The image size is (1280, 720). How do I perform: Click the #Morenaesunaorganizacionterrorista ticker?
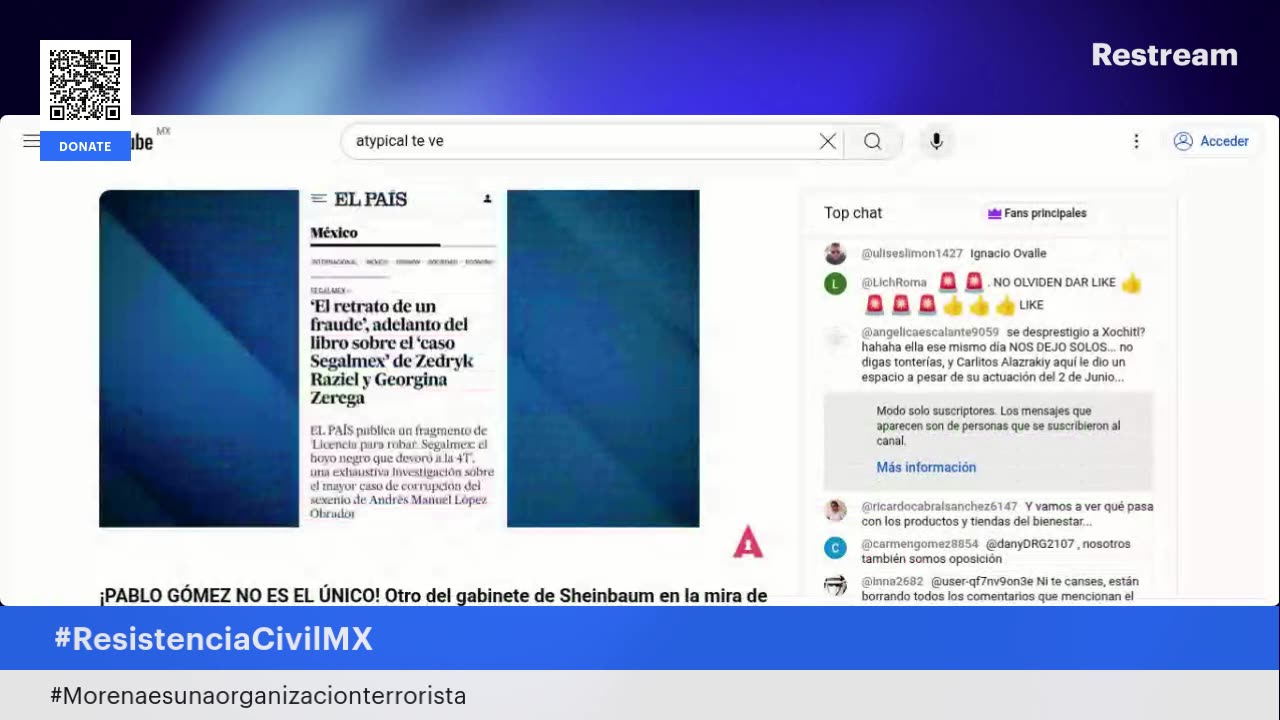tap(258, 695)
